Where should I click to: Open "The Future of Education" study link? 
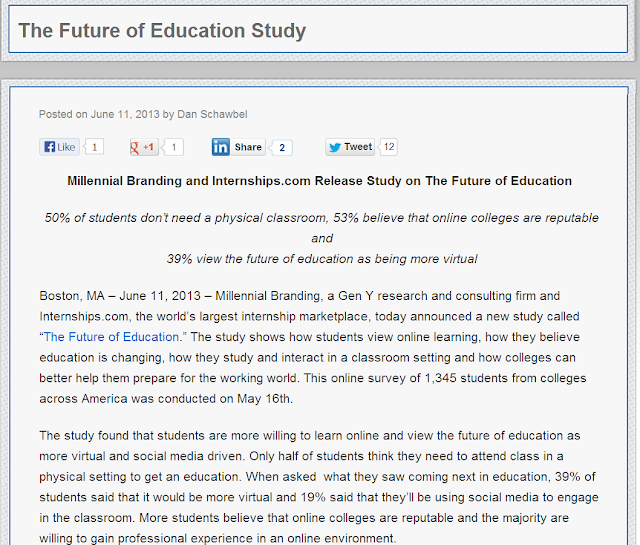coord(111,337)
